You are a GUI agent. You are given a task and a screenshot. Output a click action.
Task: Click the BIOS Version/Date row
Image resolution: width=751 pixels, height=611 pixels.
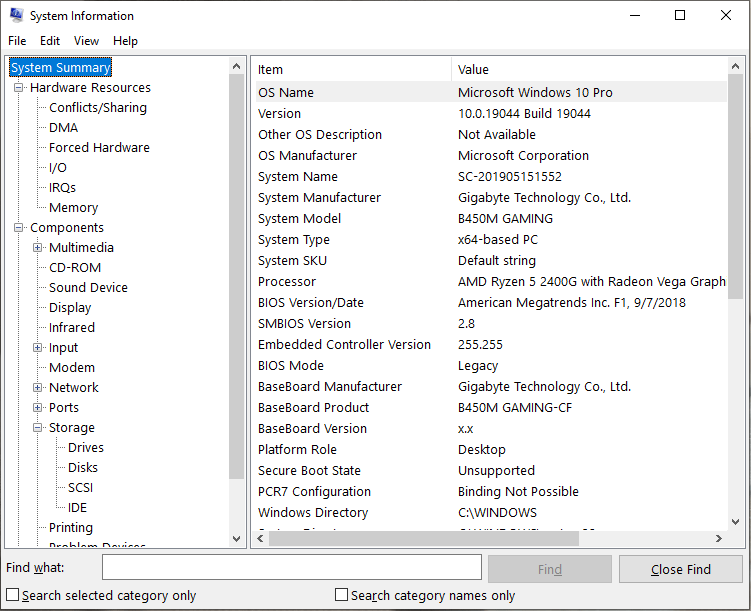[491, 303]
